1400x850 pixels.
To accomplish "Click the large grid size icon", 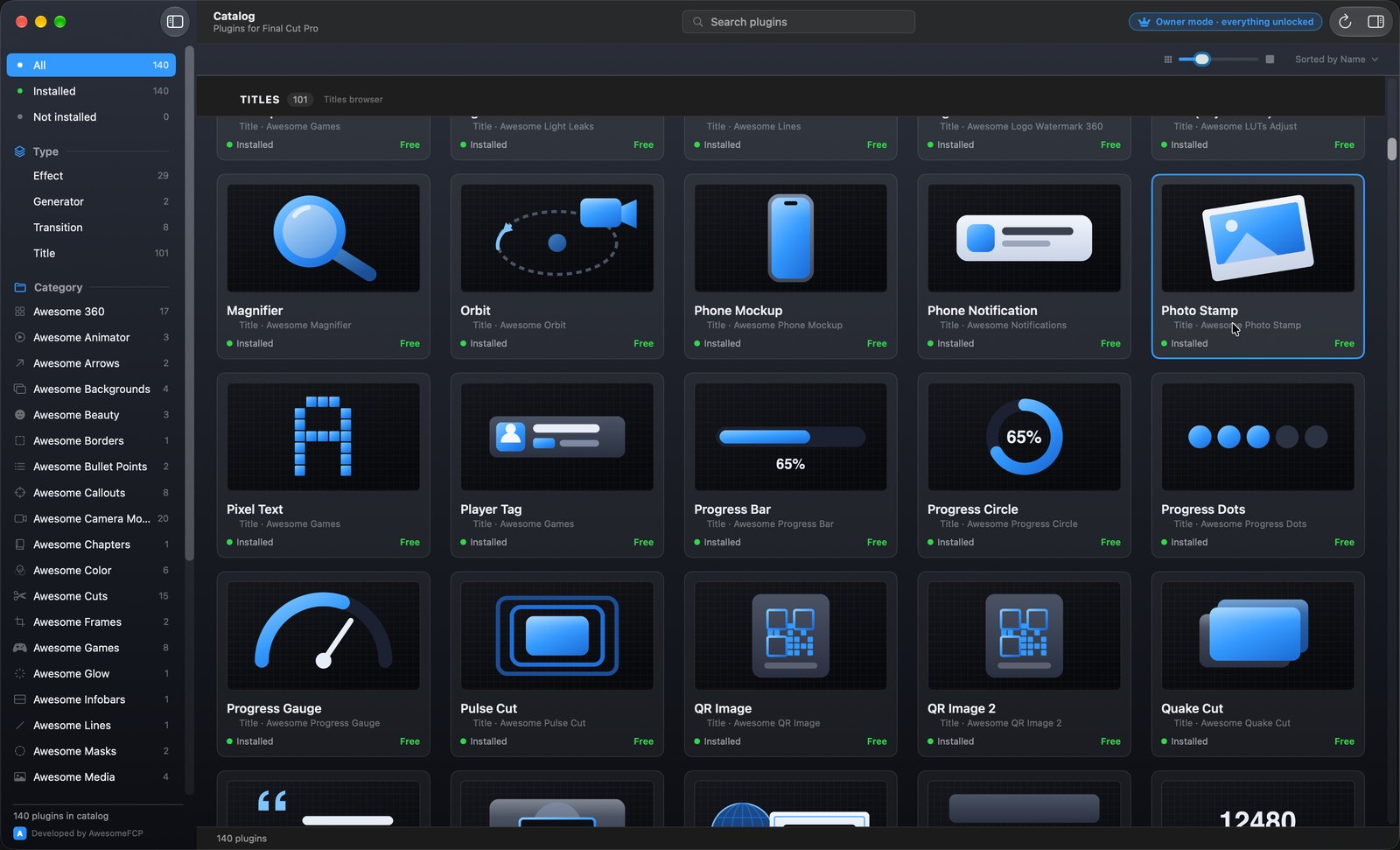I will [1270, 60].
